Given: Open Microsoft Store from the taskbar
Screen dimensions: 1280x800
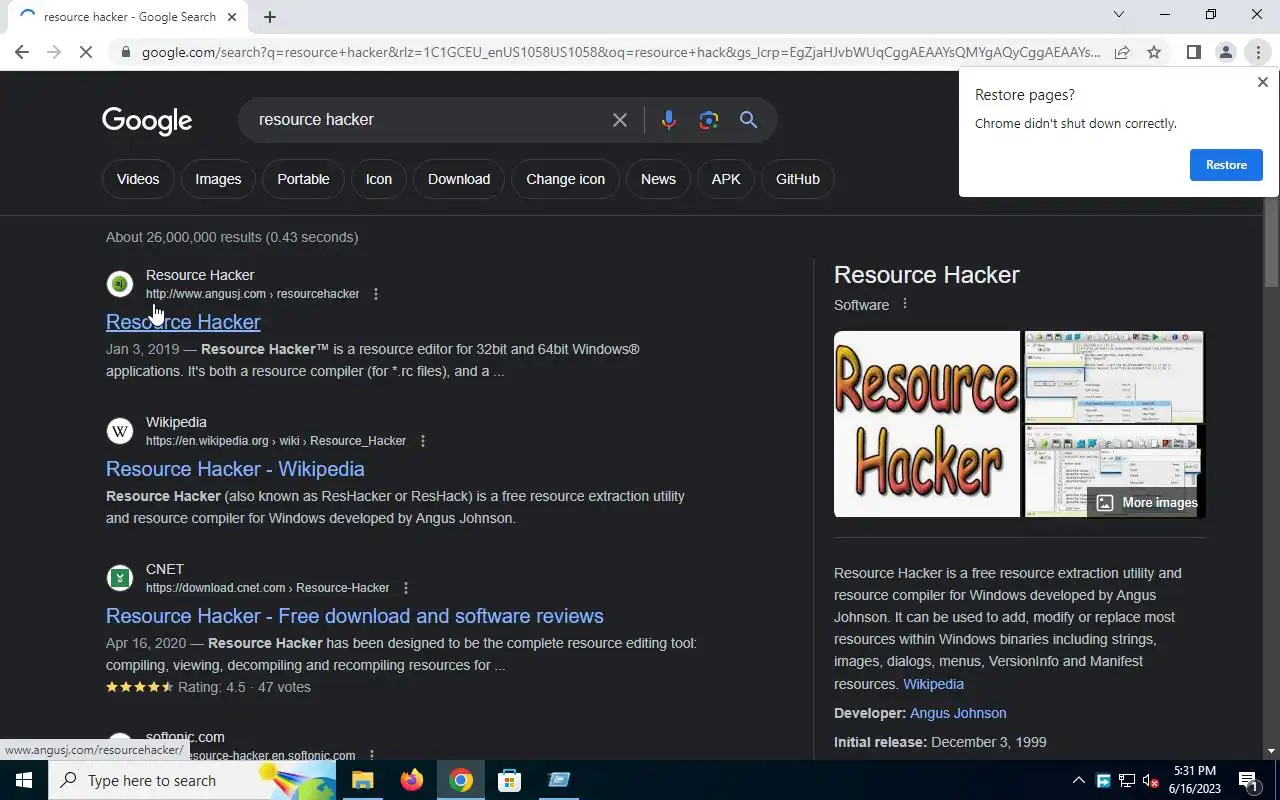Looking at the screenshot, I should pyautogui.click(x=510, y=780).
